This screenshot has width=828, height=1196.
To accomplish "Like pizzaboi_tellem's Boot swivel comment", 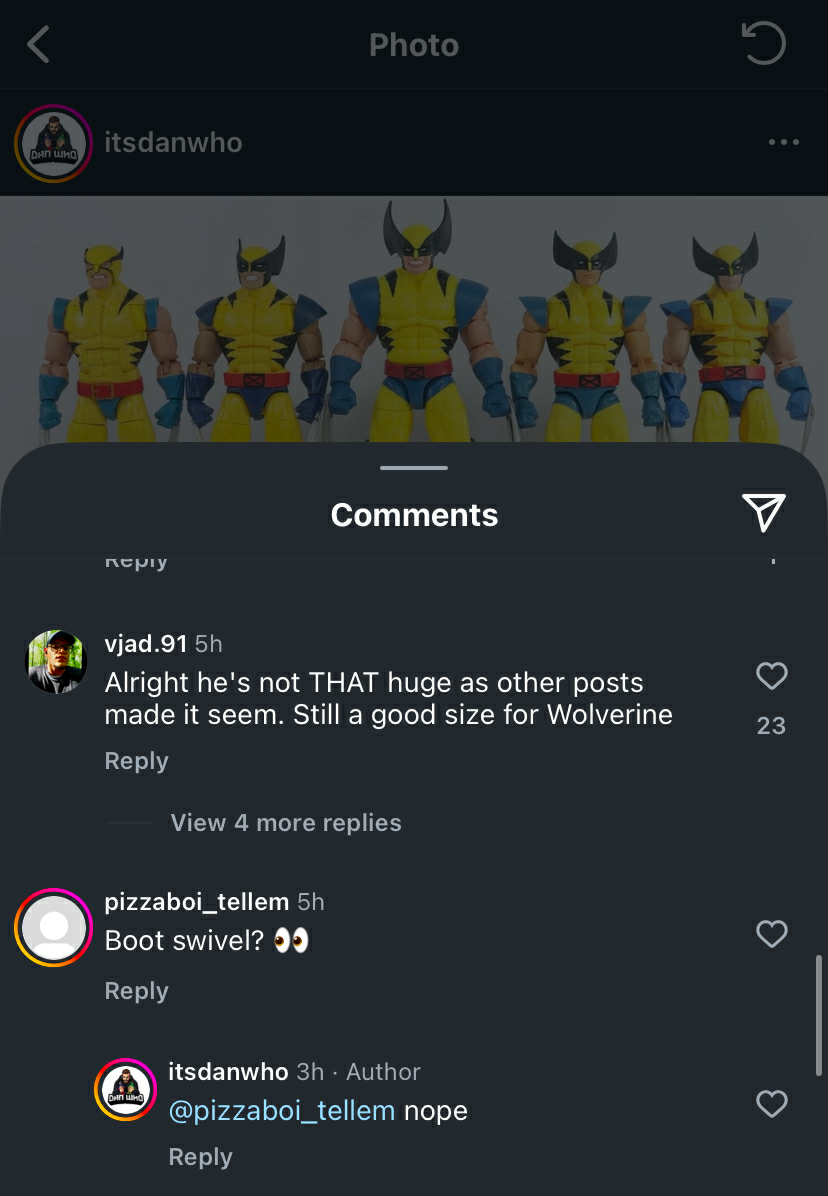I will (771, 934).
